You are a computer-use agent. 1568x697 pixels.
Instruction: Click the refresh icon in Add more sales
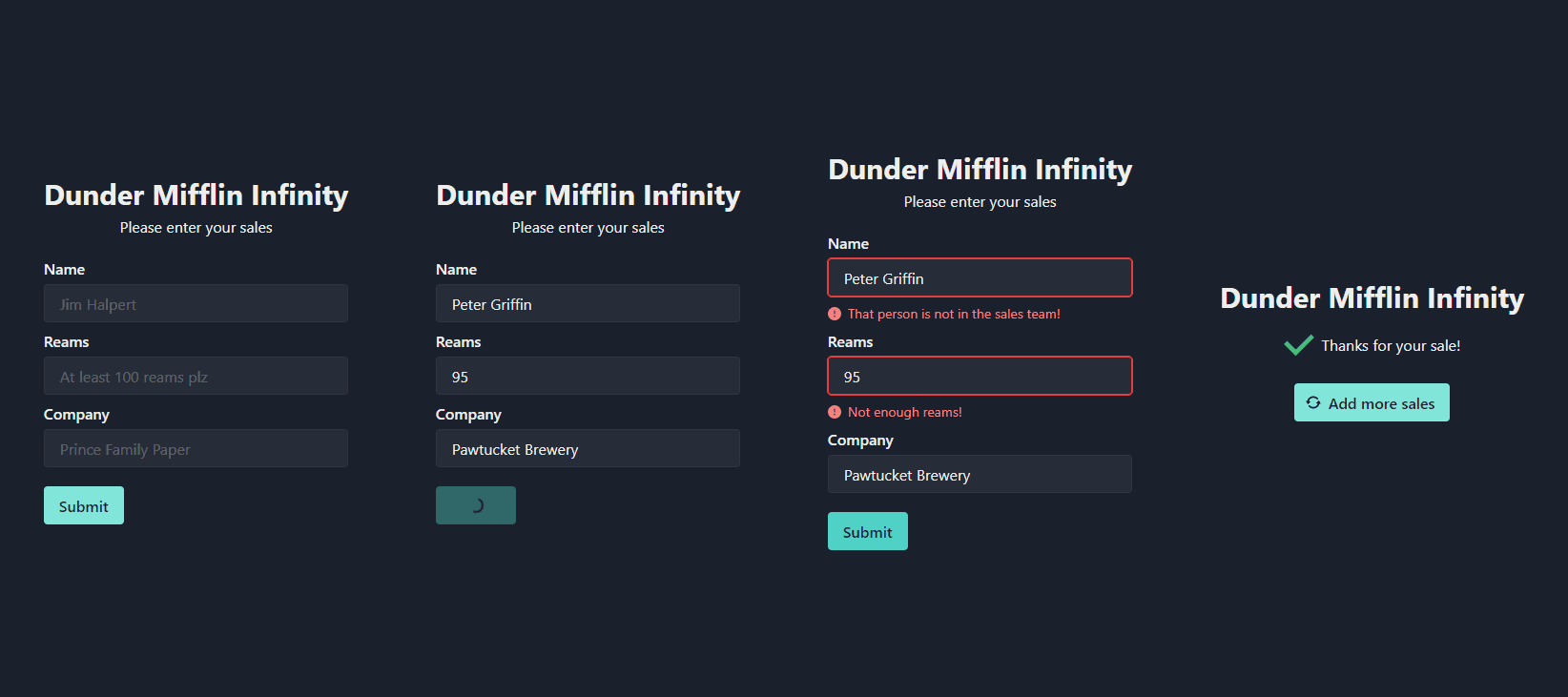pos(1313,402)
